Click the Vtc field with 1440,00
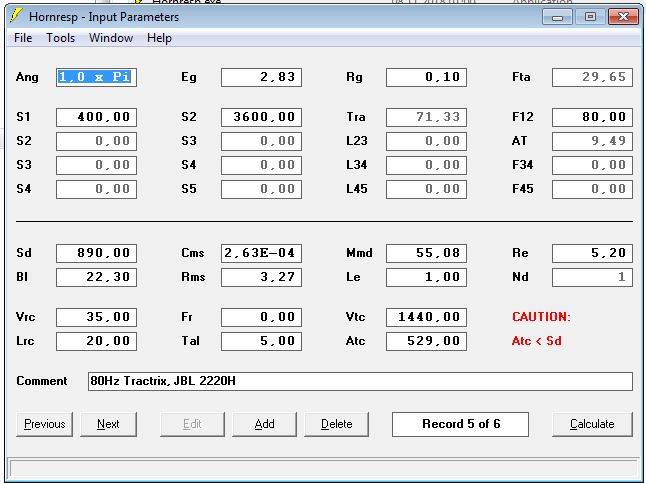 tap(426, 317)
